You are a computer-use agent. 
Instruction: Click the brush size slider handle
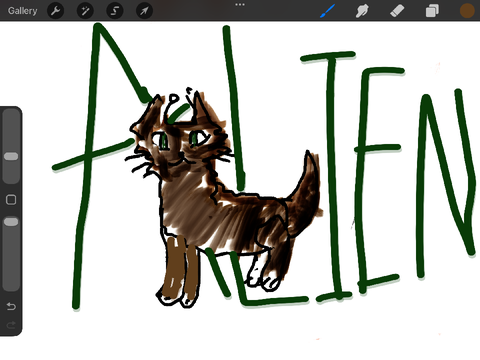pyautogui.click(x=11, y=156)
